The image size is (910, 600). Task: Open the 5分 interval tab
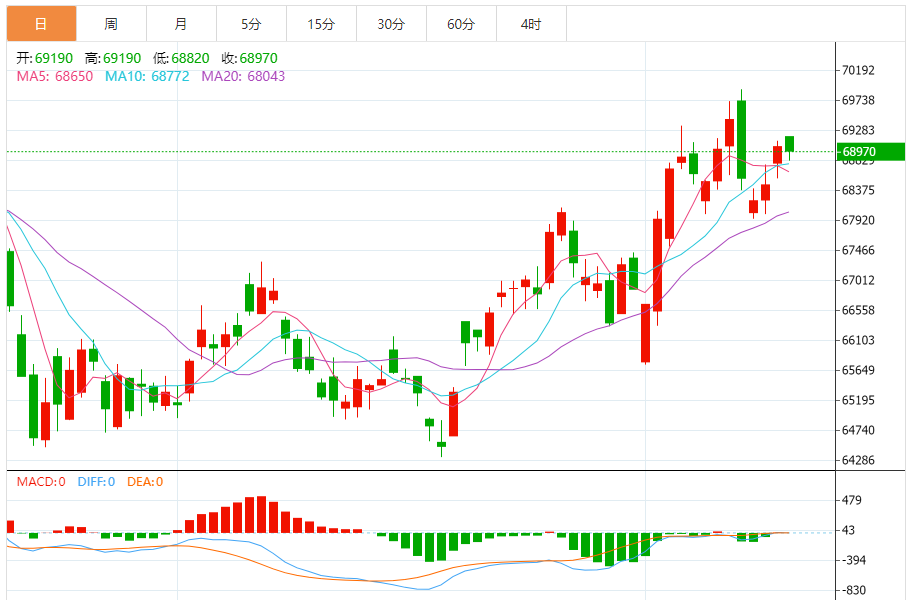(251, 24)
